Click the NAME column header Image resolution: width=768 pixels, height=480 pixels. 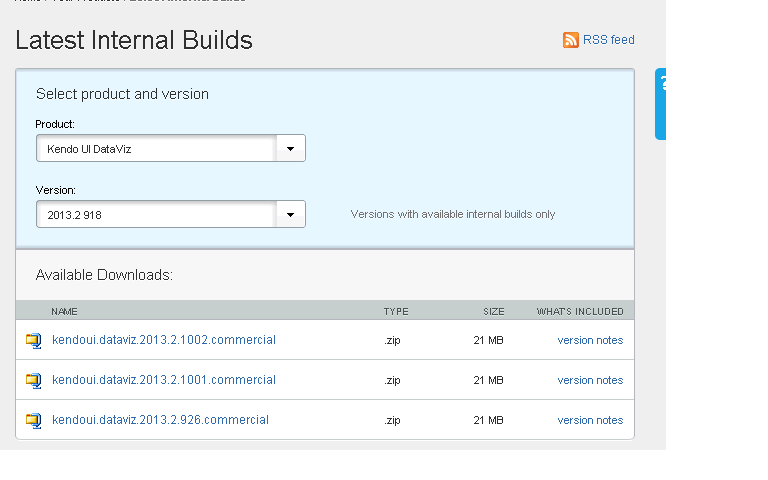click(x=64, y=312)
